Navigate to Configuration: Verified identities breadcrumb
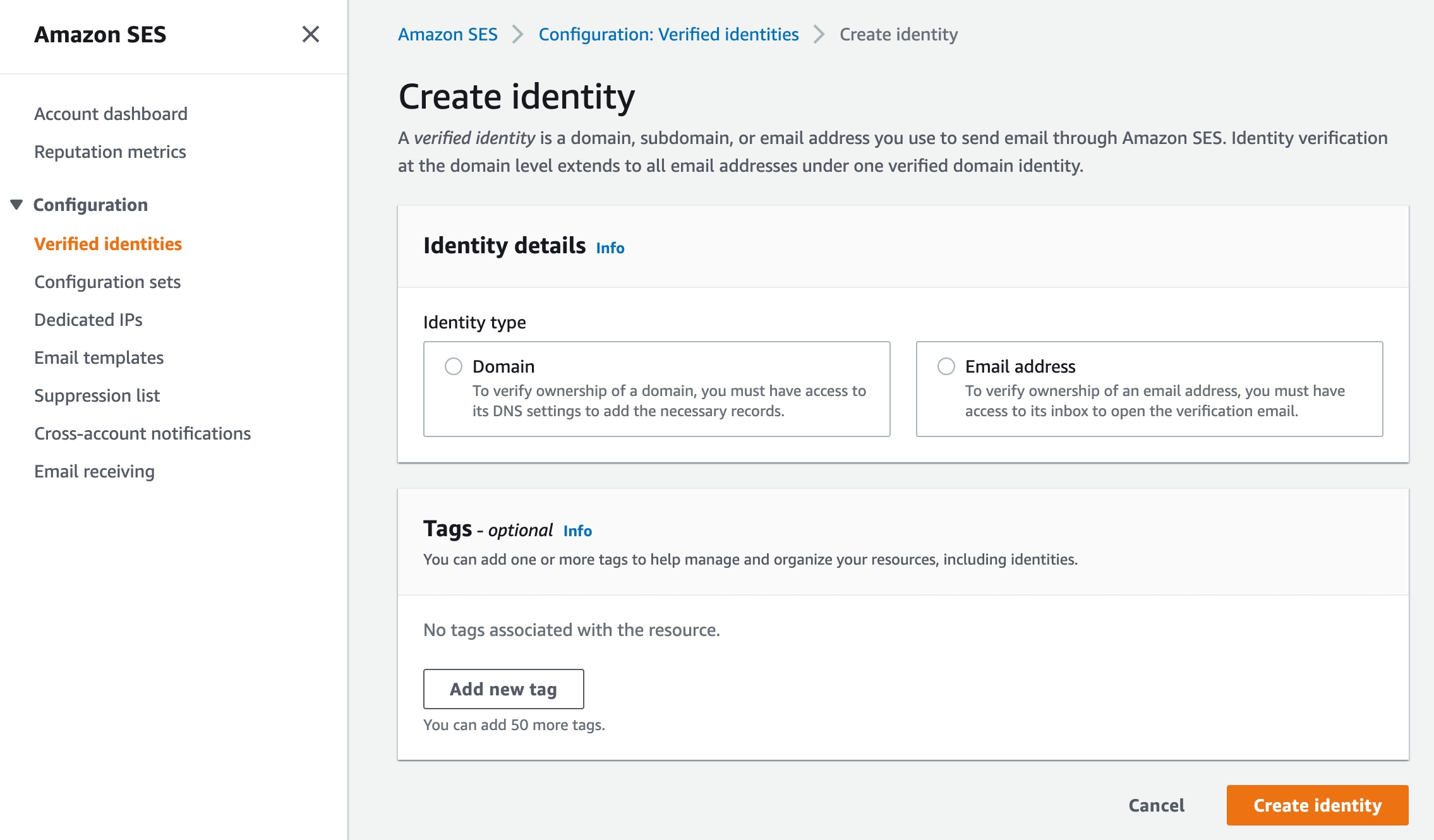 (x=668, y=34)
